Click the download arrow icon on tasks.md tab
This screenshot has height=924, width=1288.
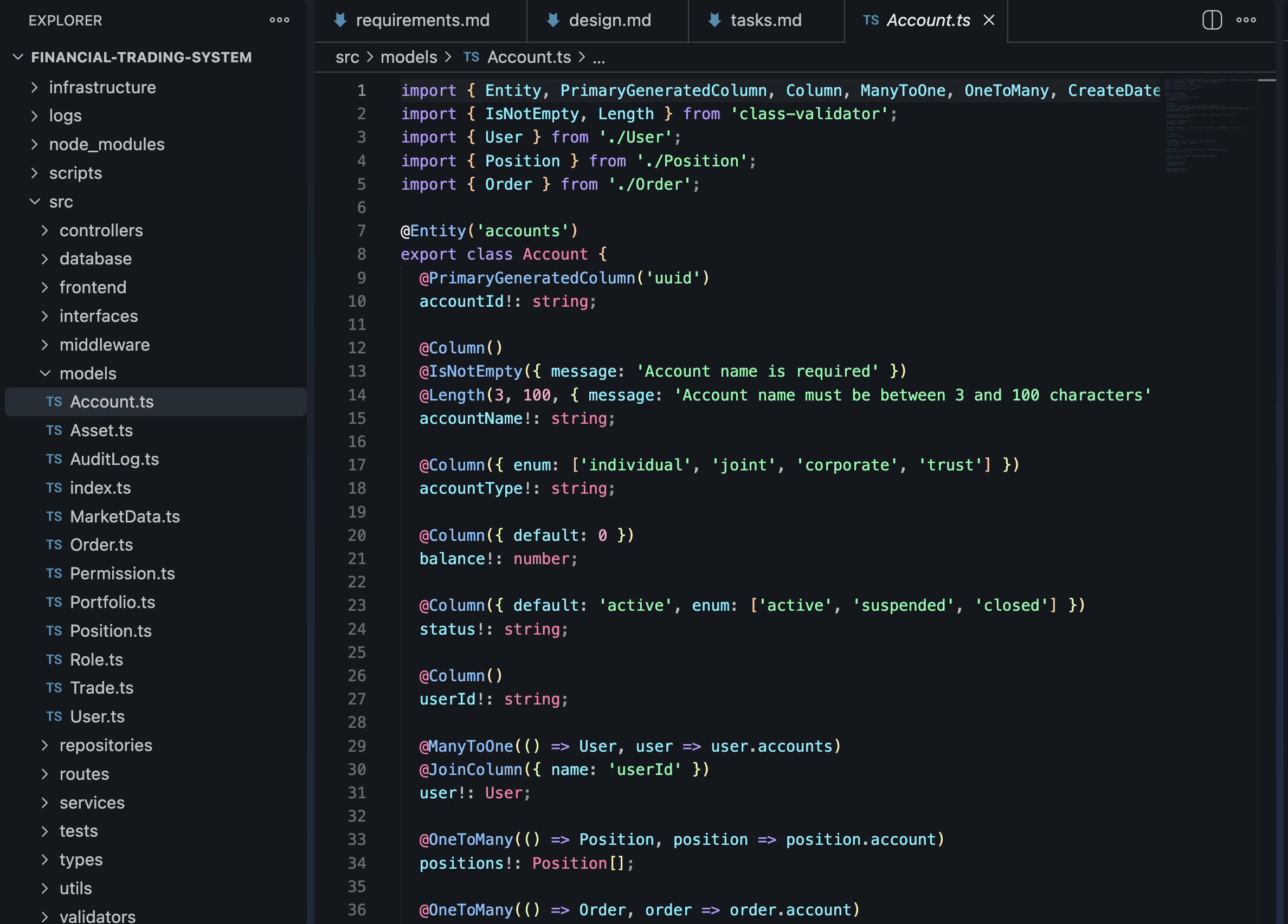[713, 20]
